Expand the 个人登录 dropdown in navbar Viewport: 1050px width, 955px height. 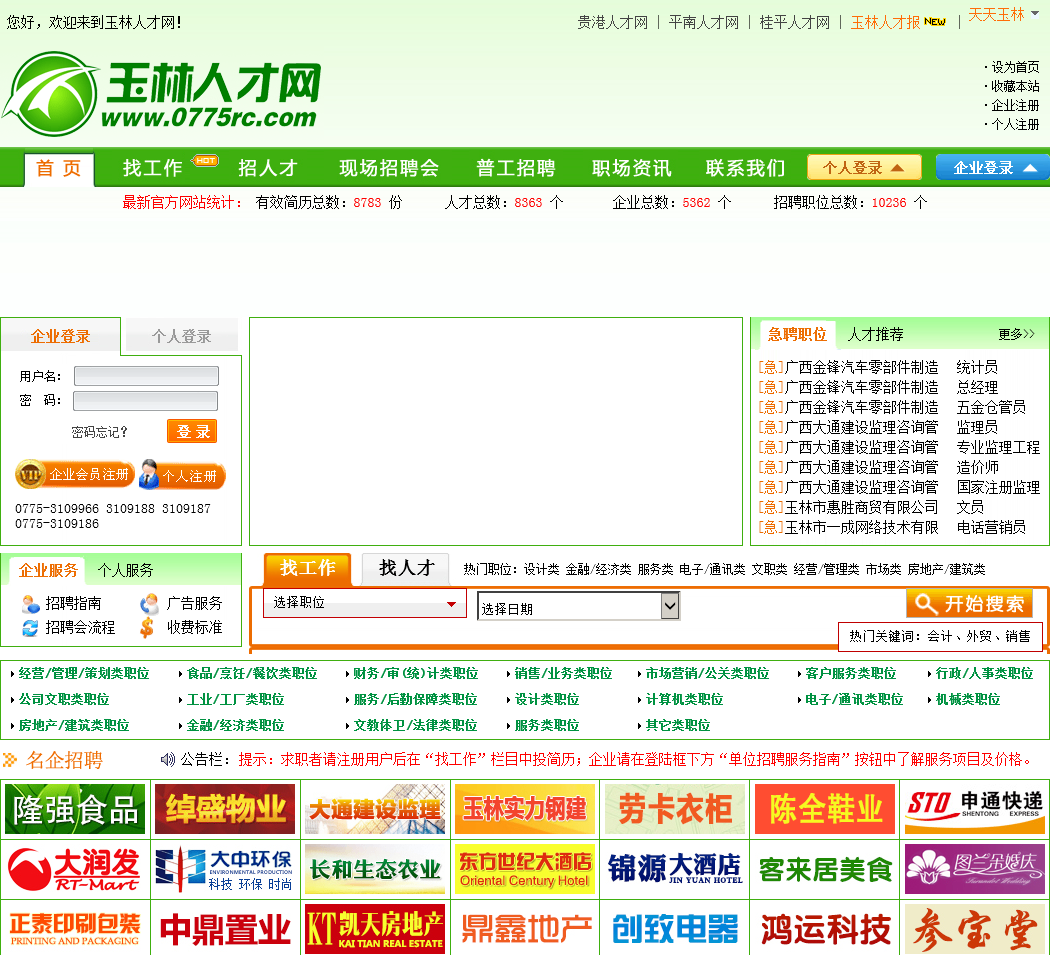[864, 168]
